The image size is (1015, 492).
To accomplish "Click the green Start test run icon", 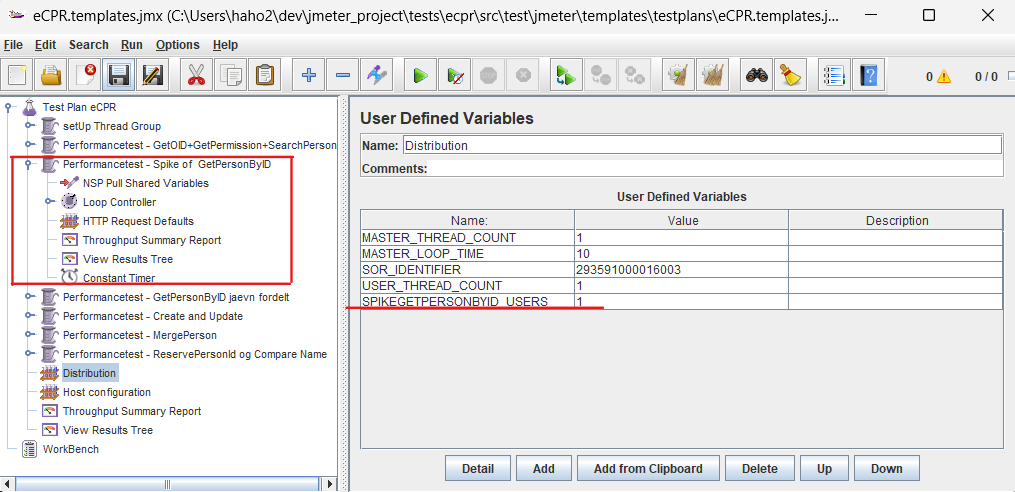I will (x=421, y=75).
